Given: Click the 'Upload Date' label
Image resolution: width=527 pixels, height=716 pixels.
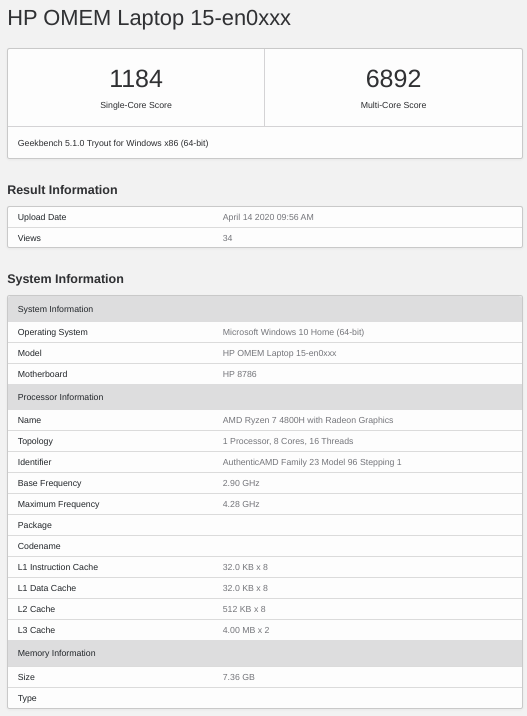Looking at the screenshot, I should tap(42, 217).
